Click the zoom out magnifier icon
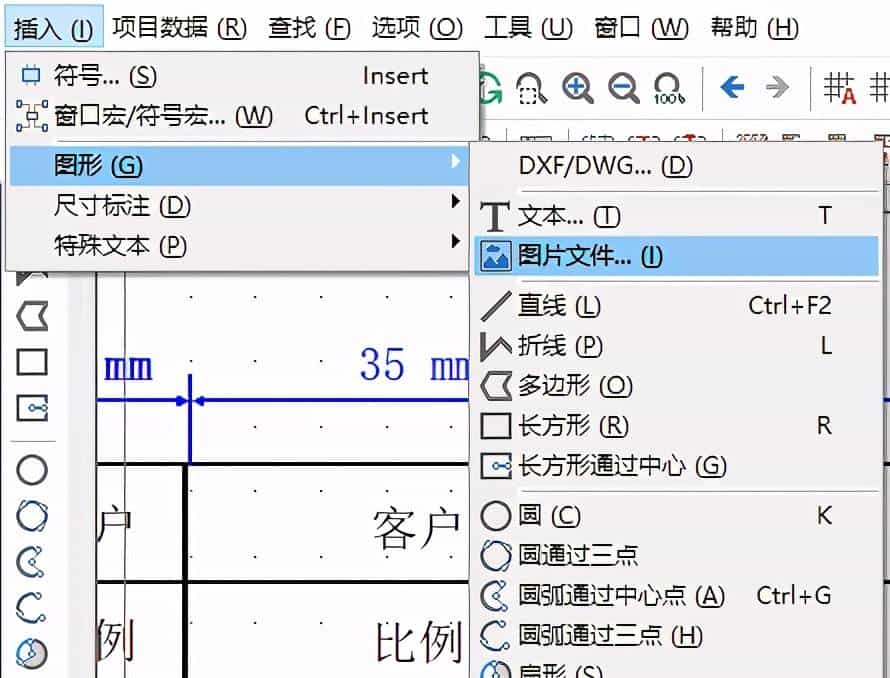The height and width of the screenshot is (678, 890). (x=623, y=85)
